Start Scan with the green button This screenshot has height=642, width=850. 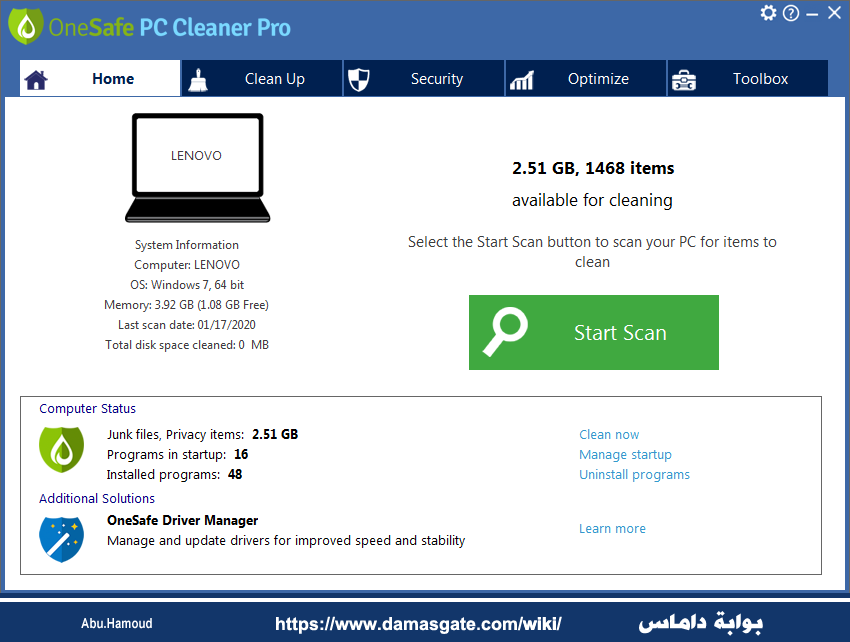pyautogui.click(x=594, y=332)
